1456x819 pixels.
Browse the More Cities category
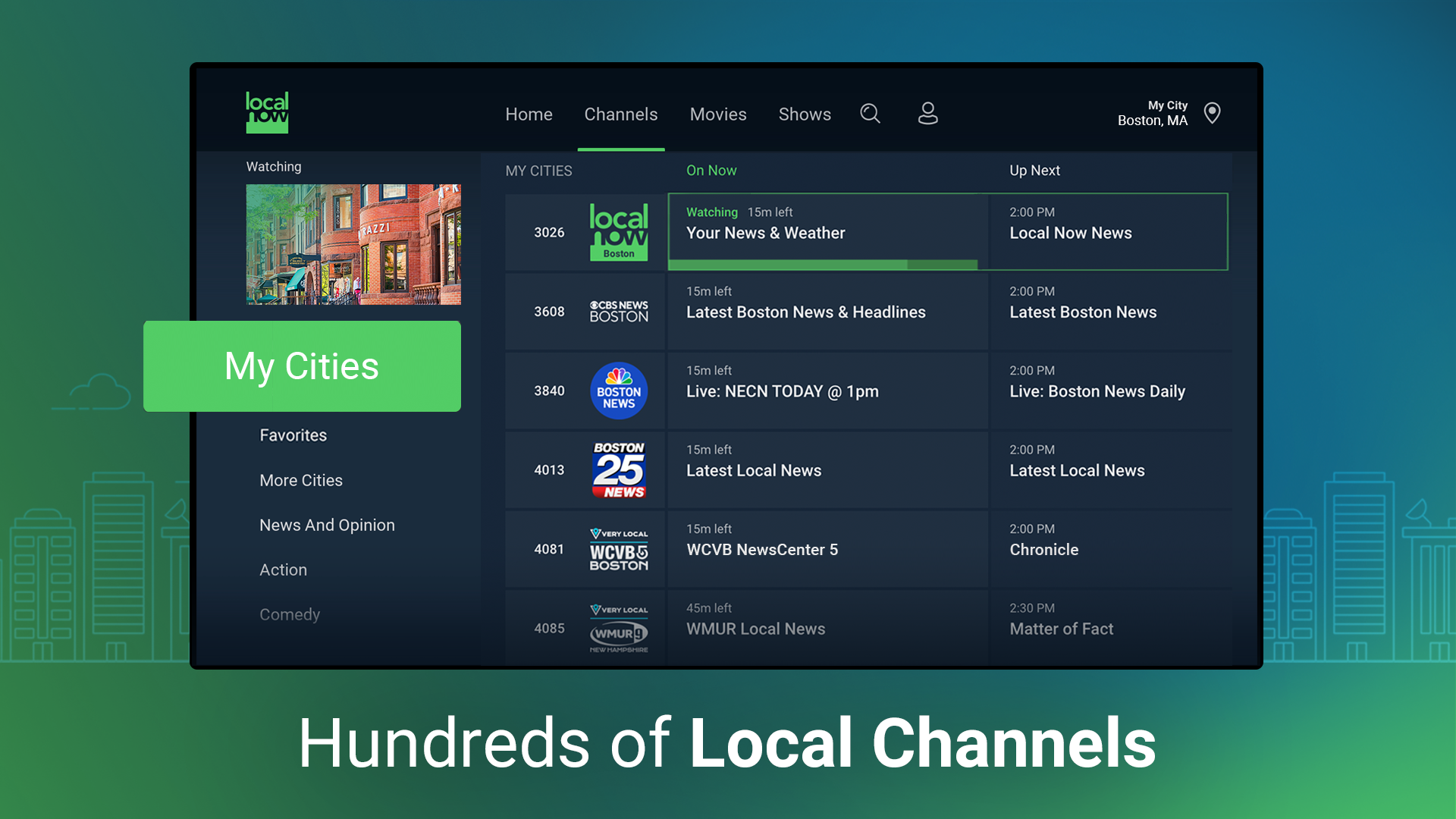(300, 479)
